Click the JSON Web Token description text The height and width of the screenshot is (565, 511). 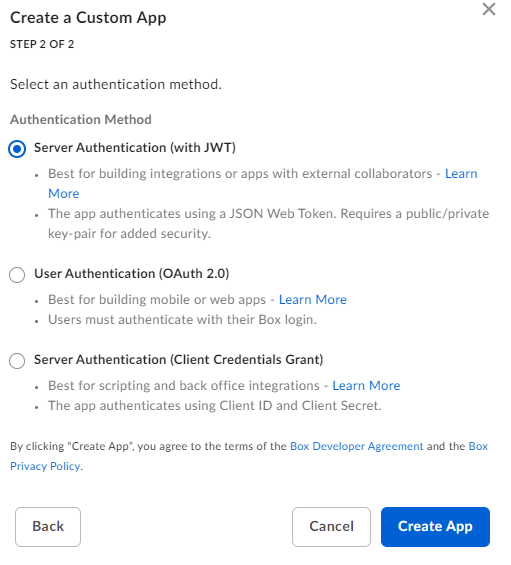coord(268,224)
